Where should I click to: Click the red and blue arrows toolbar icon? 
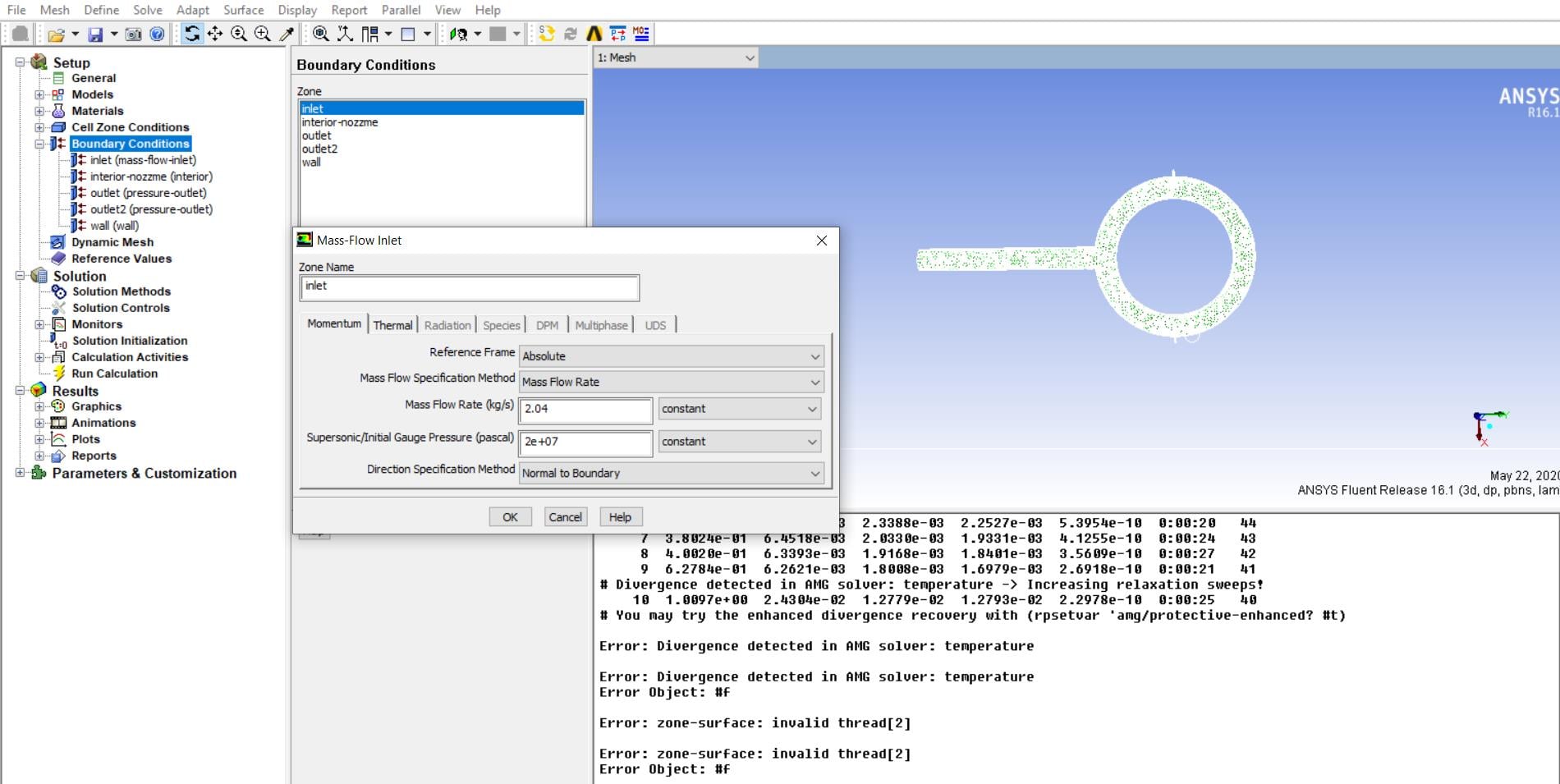(x=618, y=34)
